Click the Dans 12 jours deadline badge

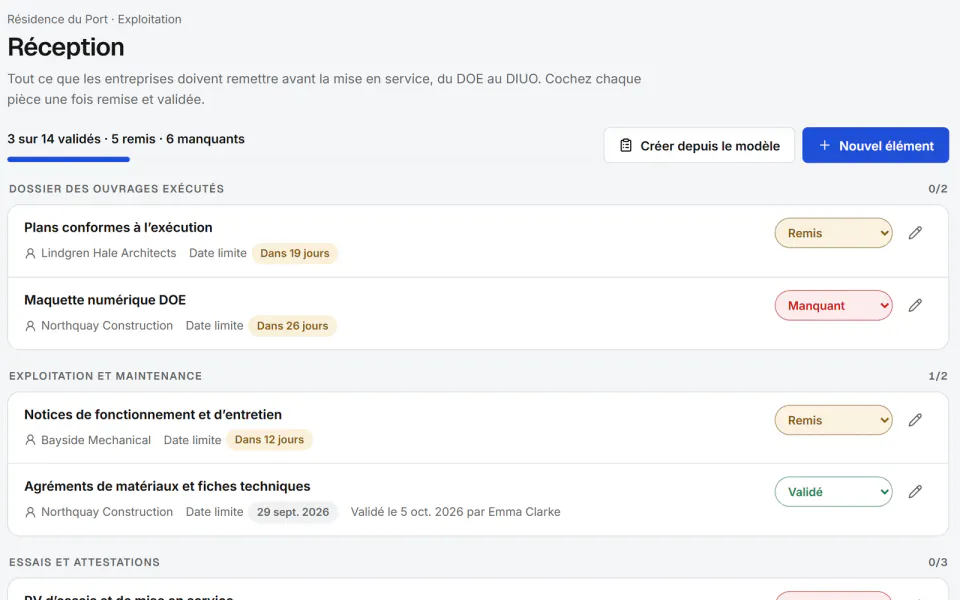[x=269, y=440]
